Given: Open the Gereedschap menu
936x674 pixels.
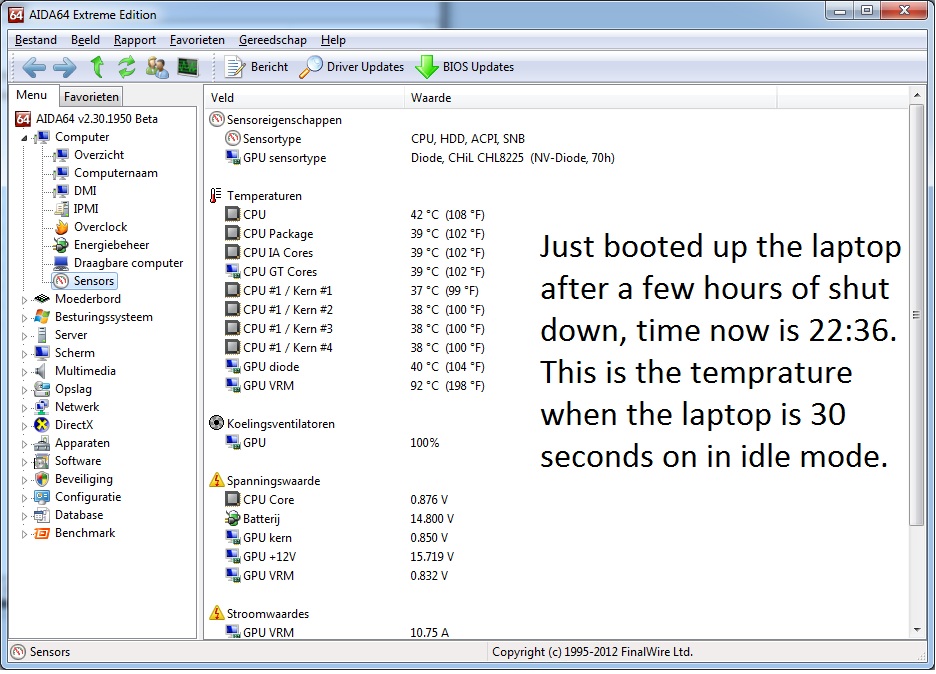Looking at the screenshot, I should 273,40.
